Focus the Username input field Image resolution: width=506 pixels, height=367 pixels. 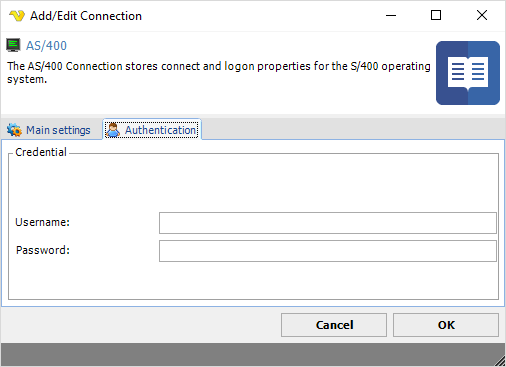coord(328,223)
